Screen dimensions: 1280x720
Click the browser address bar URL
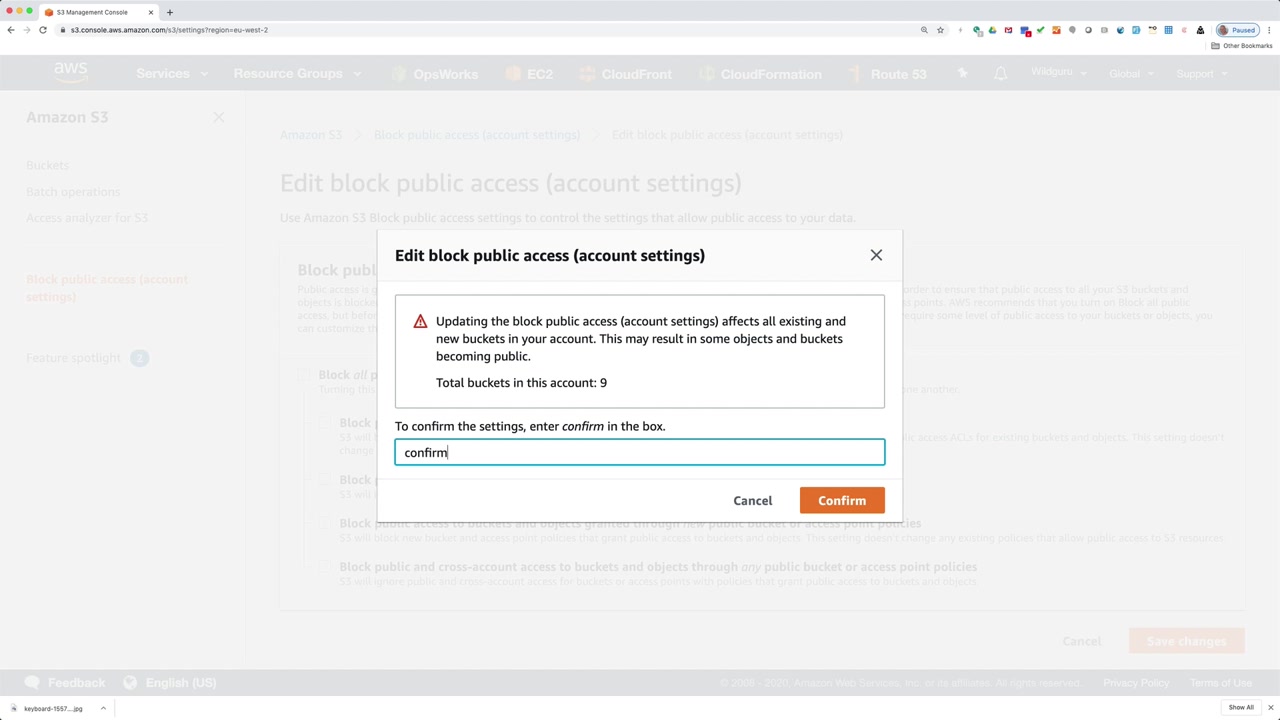[169, 30]
